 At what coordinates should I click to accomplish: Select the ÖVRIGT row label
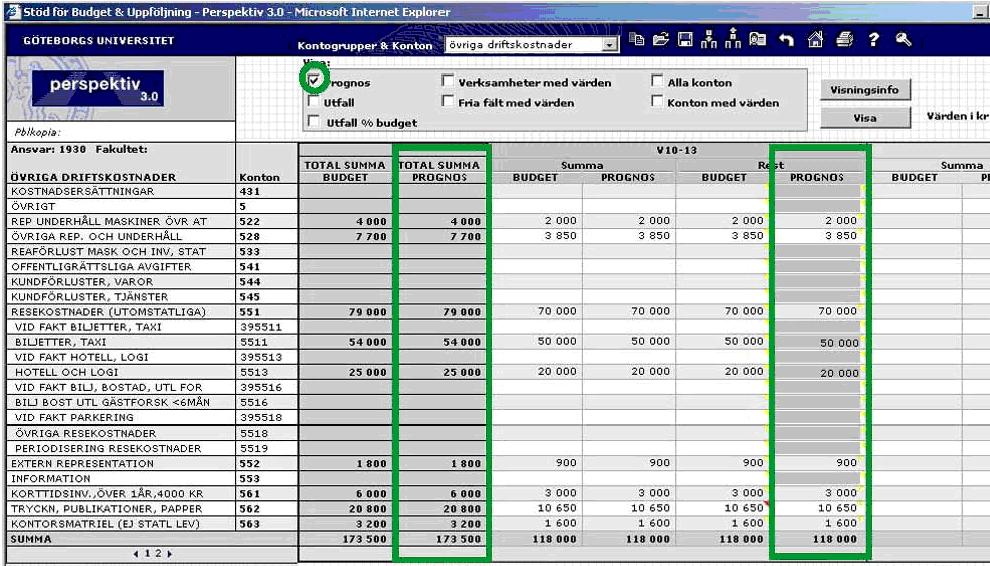point(33,207)
